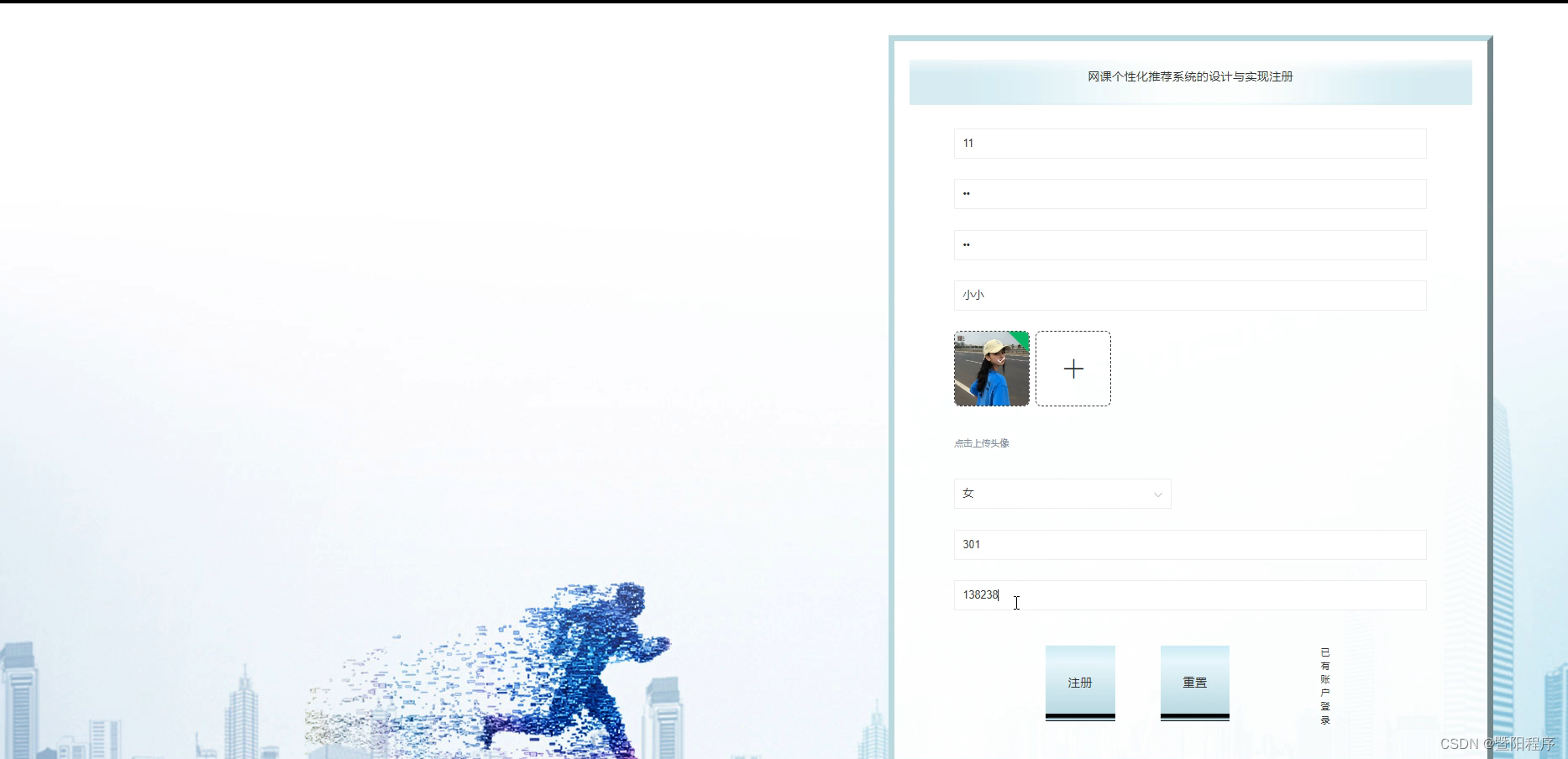Click 点击上传头像 upload avatar link
Screen dimensions: 1568x759
coord(982,443)
